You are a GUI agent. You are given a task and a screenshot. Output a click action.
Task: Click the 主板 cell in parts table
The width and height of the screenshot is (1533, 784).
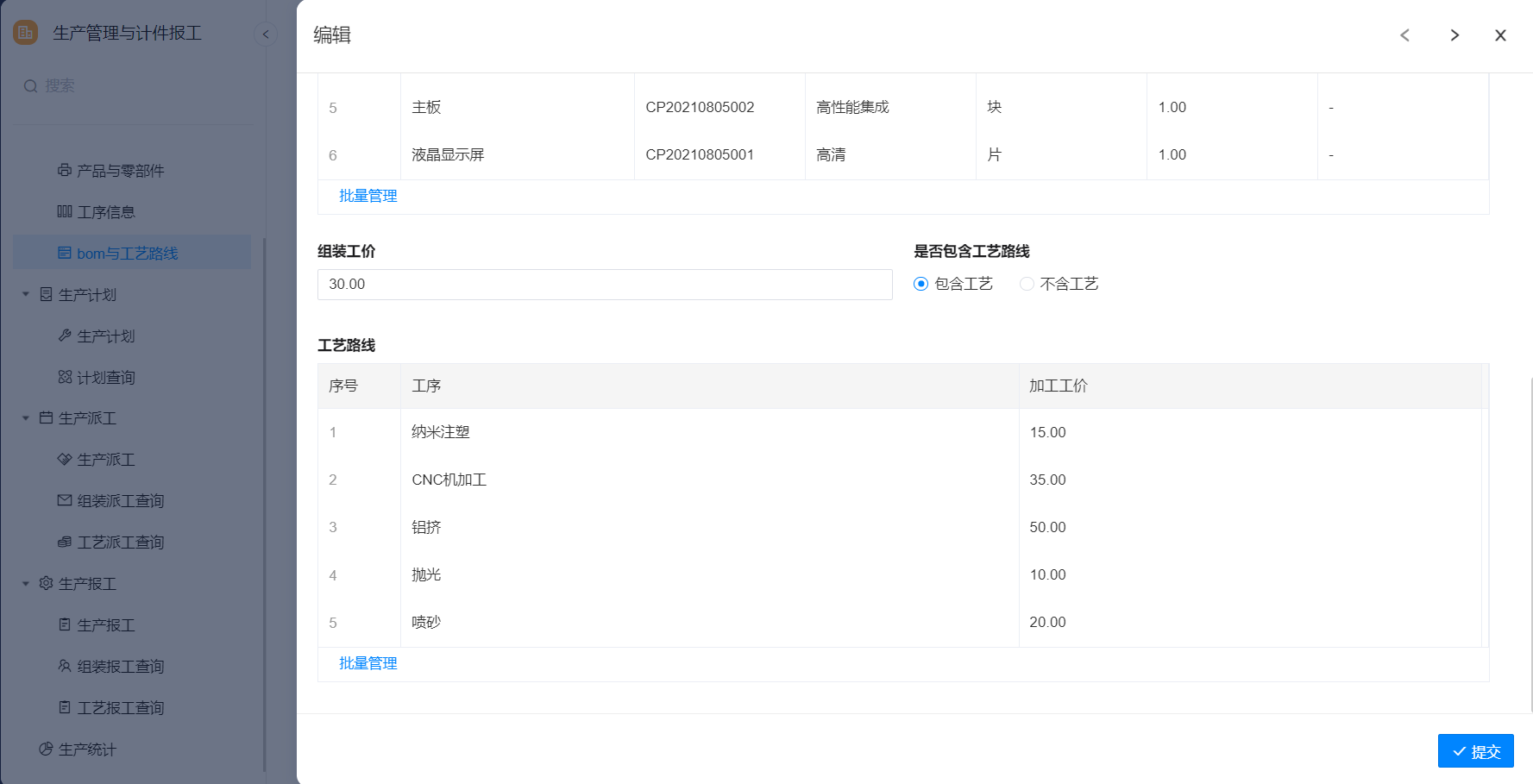tap(518, 107)
